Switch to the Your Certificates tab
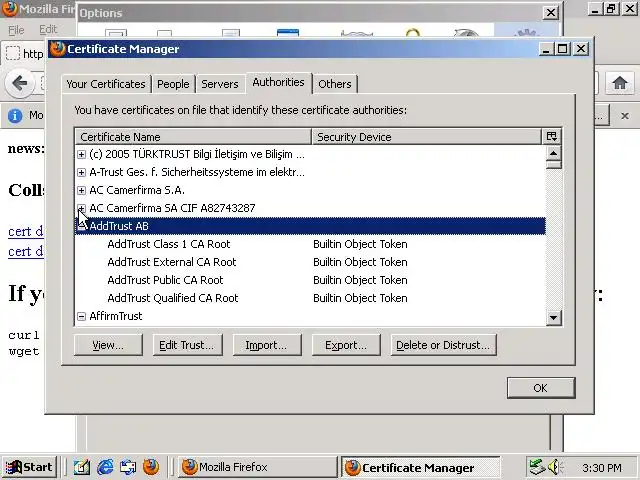640x480 pixels. (x=106, y=84)
